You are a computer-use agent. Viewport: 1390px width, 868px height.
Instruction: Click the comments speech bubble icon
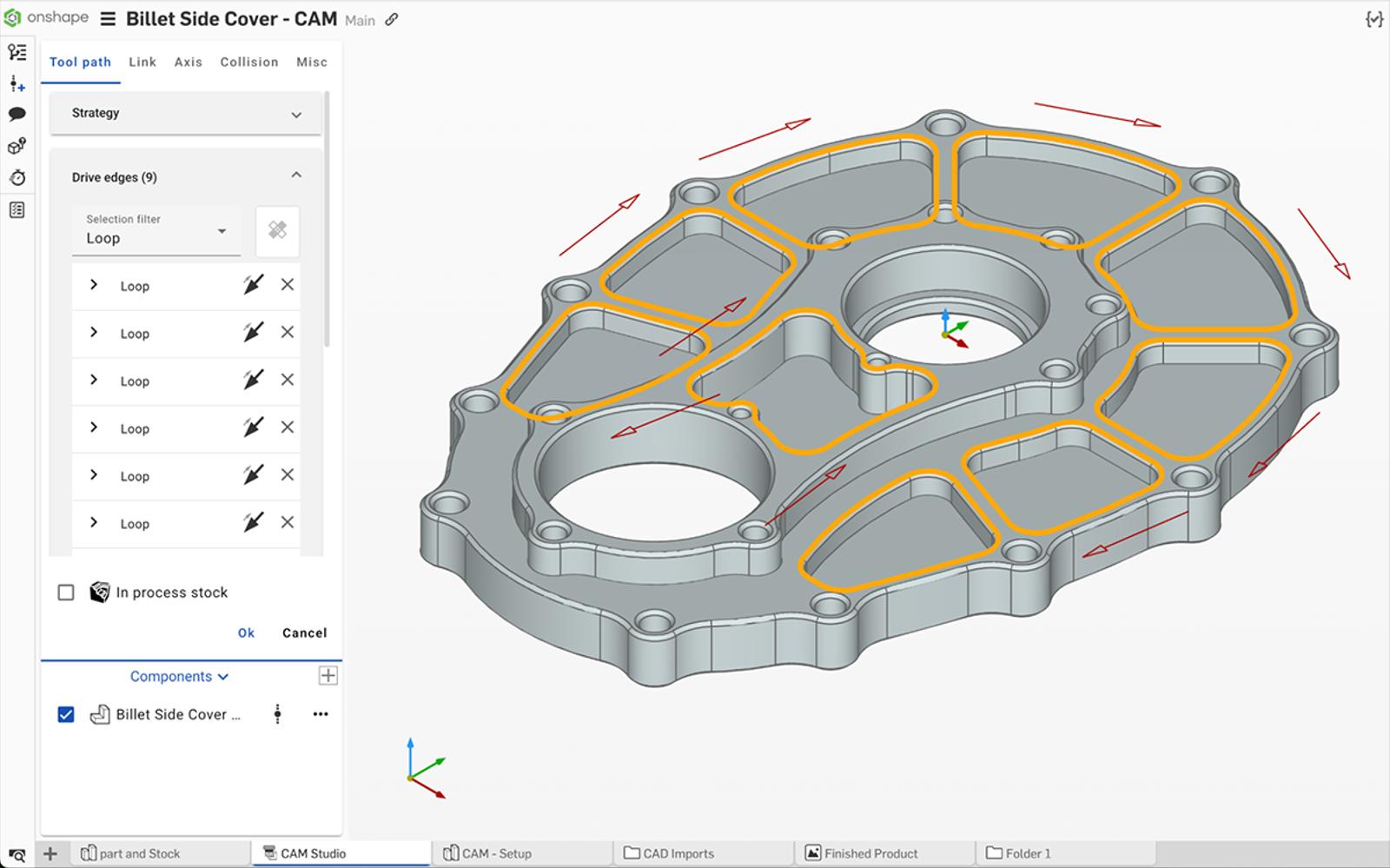[x=17, y=115]
